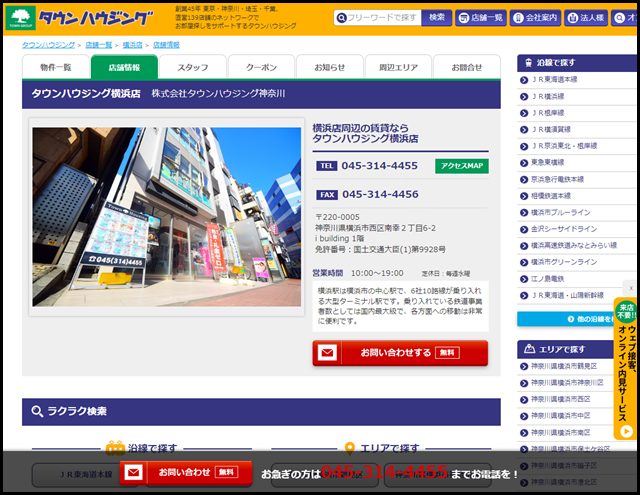Switch to the スタッフ tab
640x495 pixels.
pyautogui.click(x=193, y=67)
